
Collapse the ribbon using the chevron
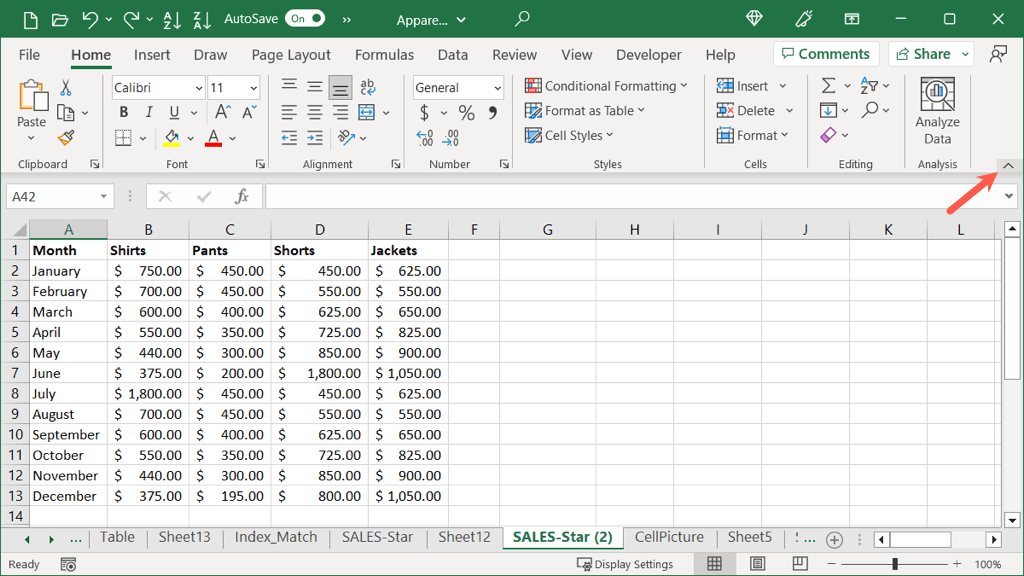tap(1008, 166)
